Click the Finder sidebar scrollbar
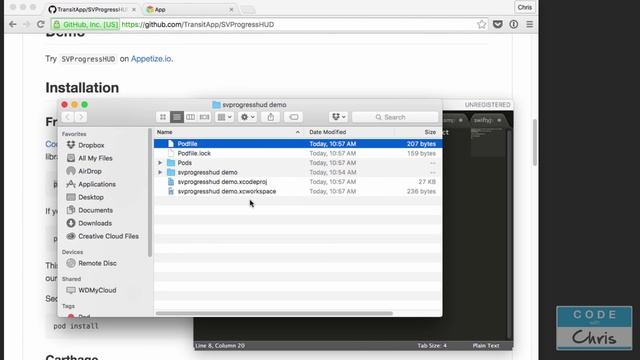The image size is (640, 360). coord(150,193)
